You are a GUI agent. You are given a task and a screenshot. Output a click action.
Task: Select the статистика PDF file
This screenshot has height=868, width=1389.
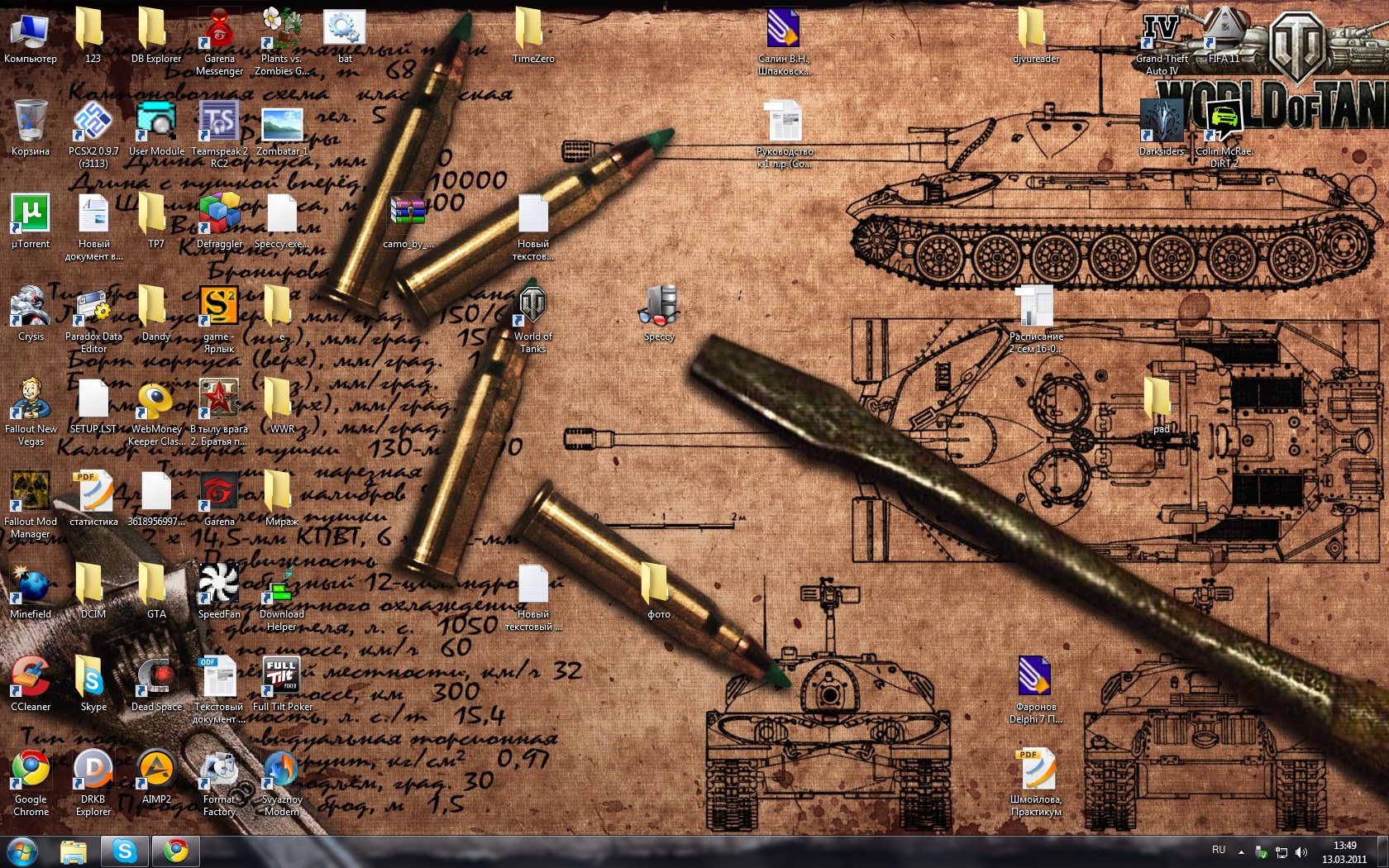point(93,493)
